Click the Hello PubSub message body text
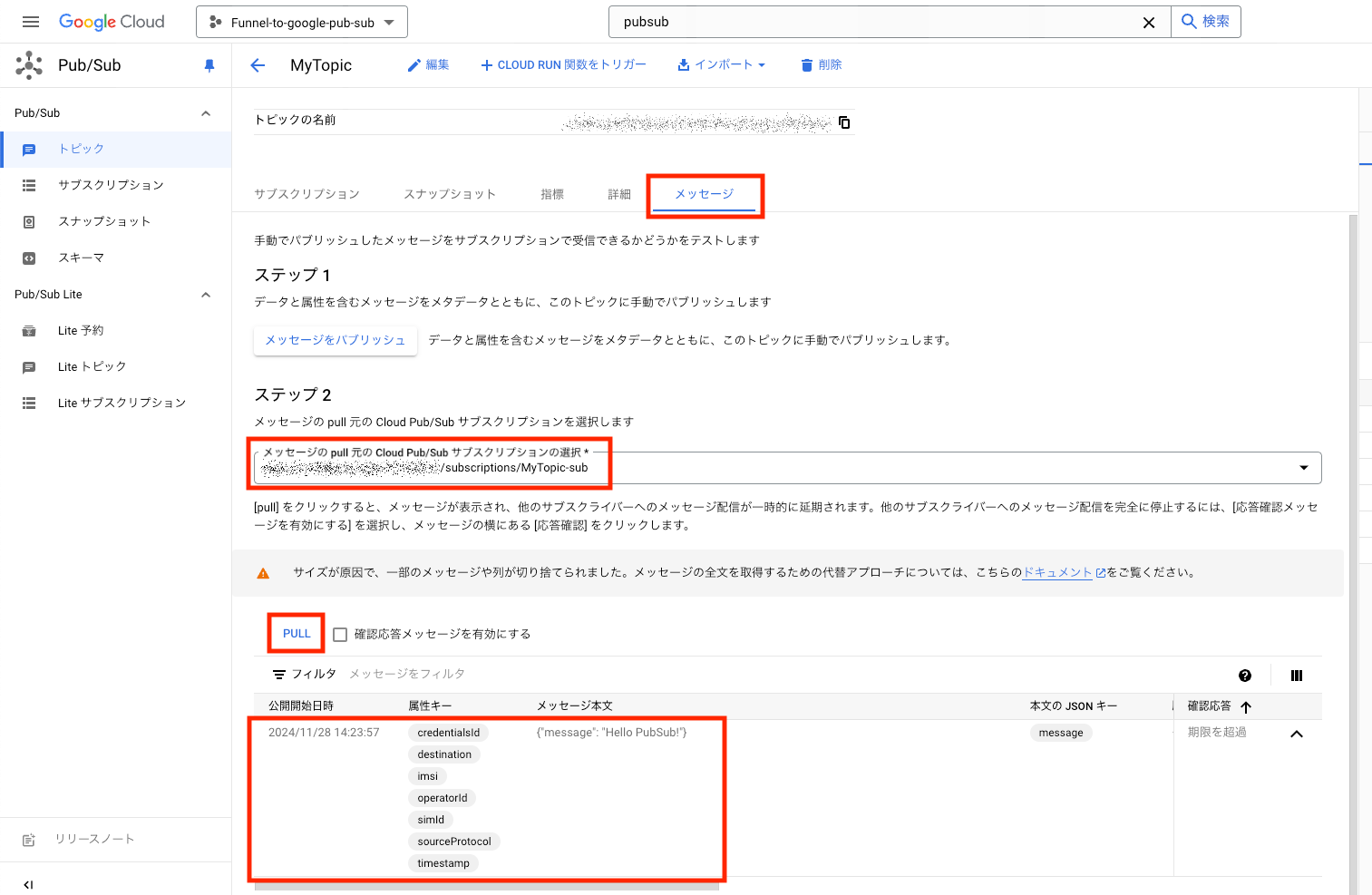The image size is (1372, 895). tap(612, 733)
